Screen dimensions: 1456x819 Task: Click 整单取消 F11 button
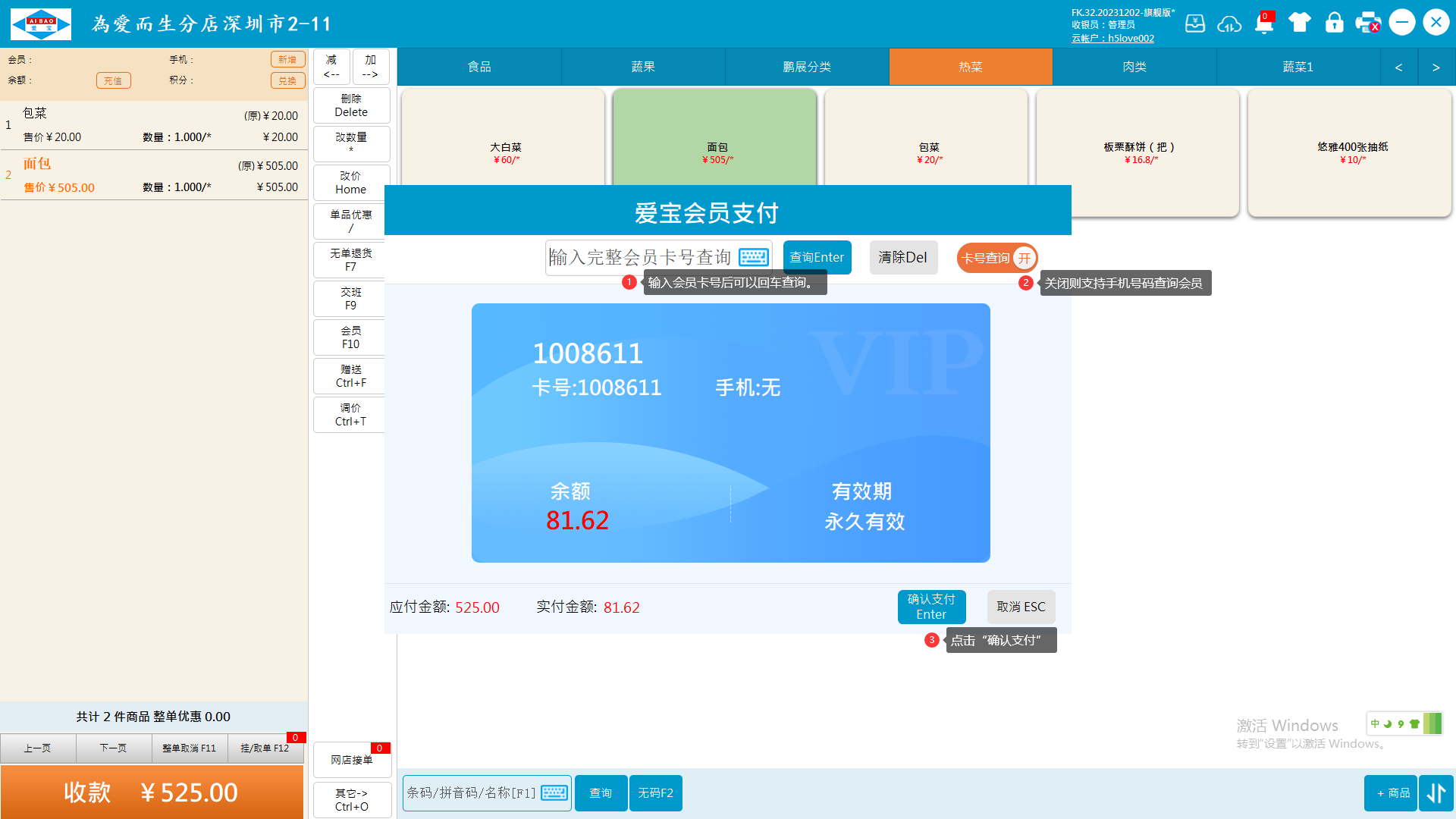coord(190,748)
